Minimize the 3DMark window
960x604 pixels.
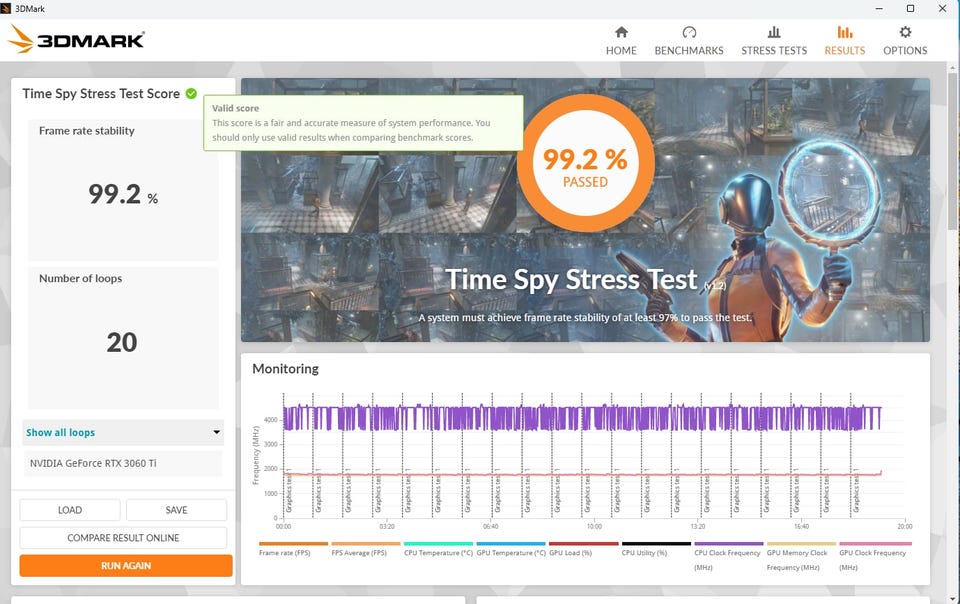pyautogui.click(x=879, y=9)
